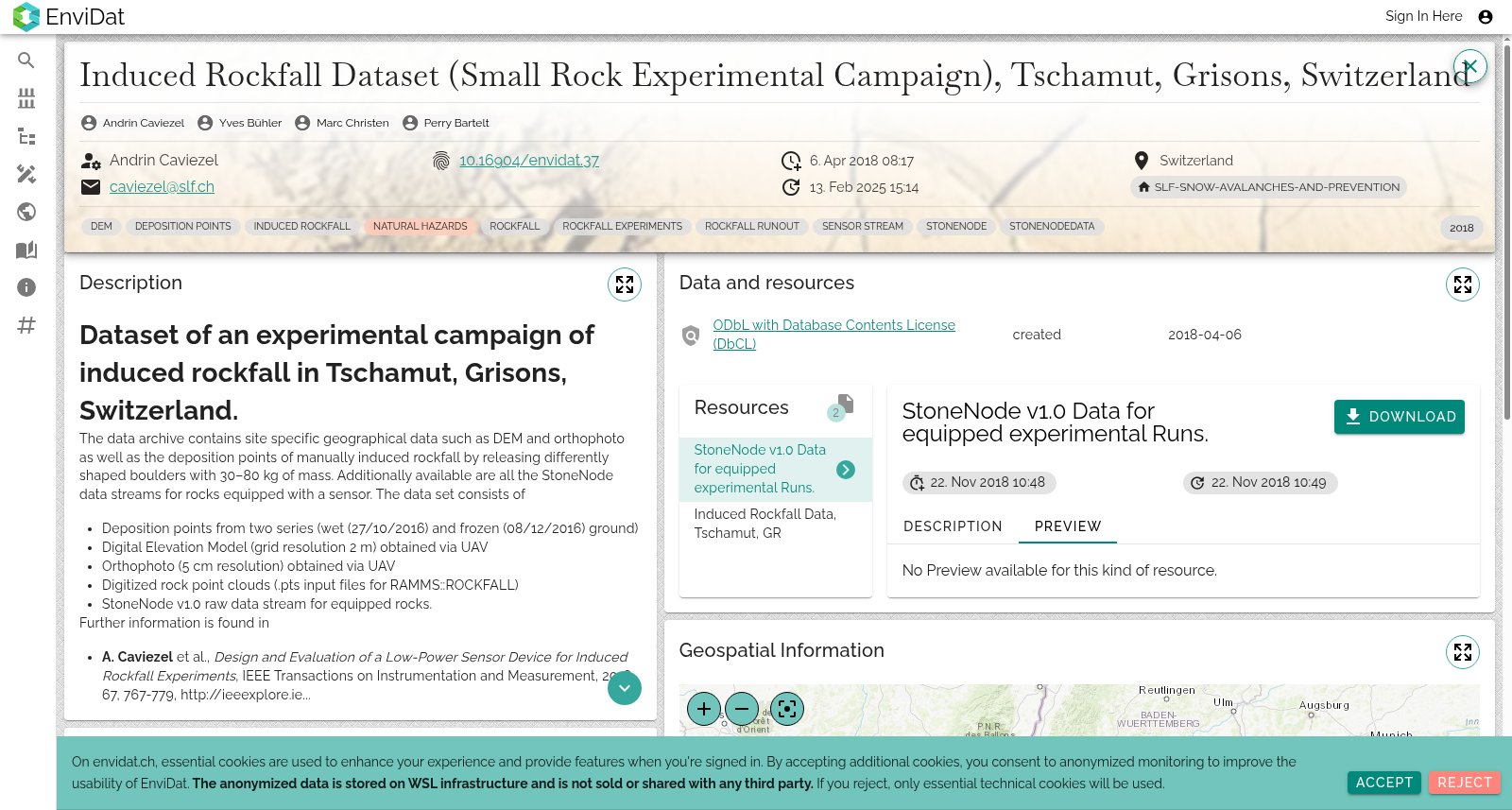The image size is (1512, 810).
Task: Click resource modified chip 22. Nov 2018 10:49
Action: pos(1261,483)
